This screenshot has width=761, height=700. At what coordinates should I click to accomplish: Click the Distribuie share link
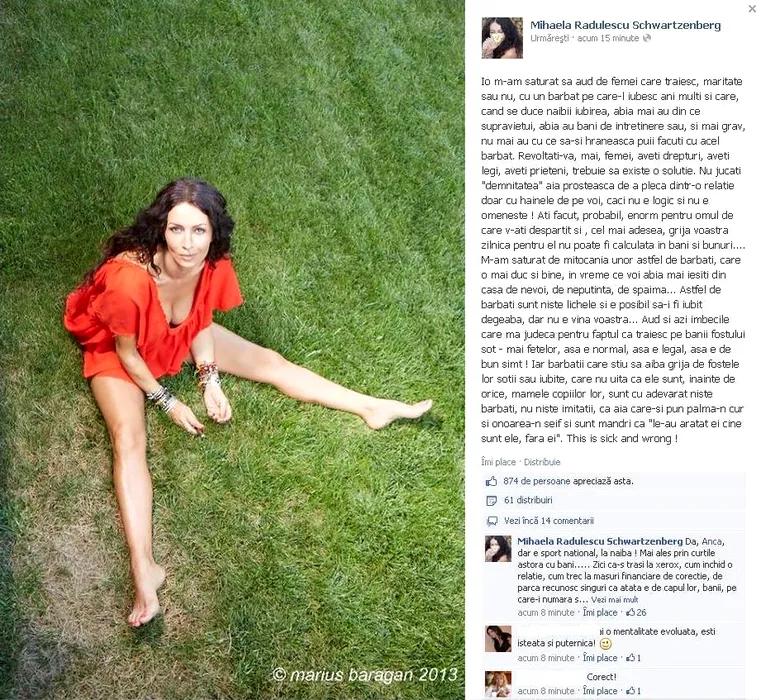542,462
